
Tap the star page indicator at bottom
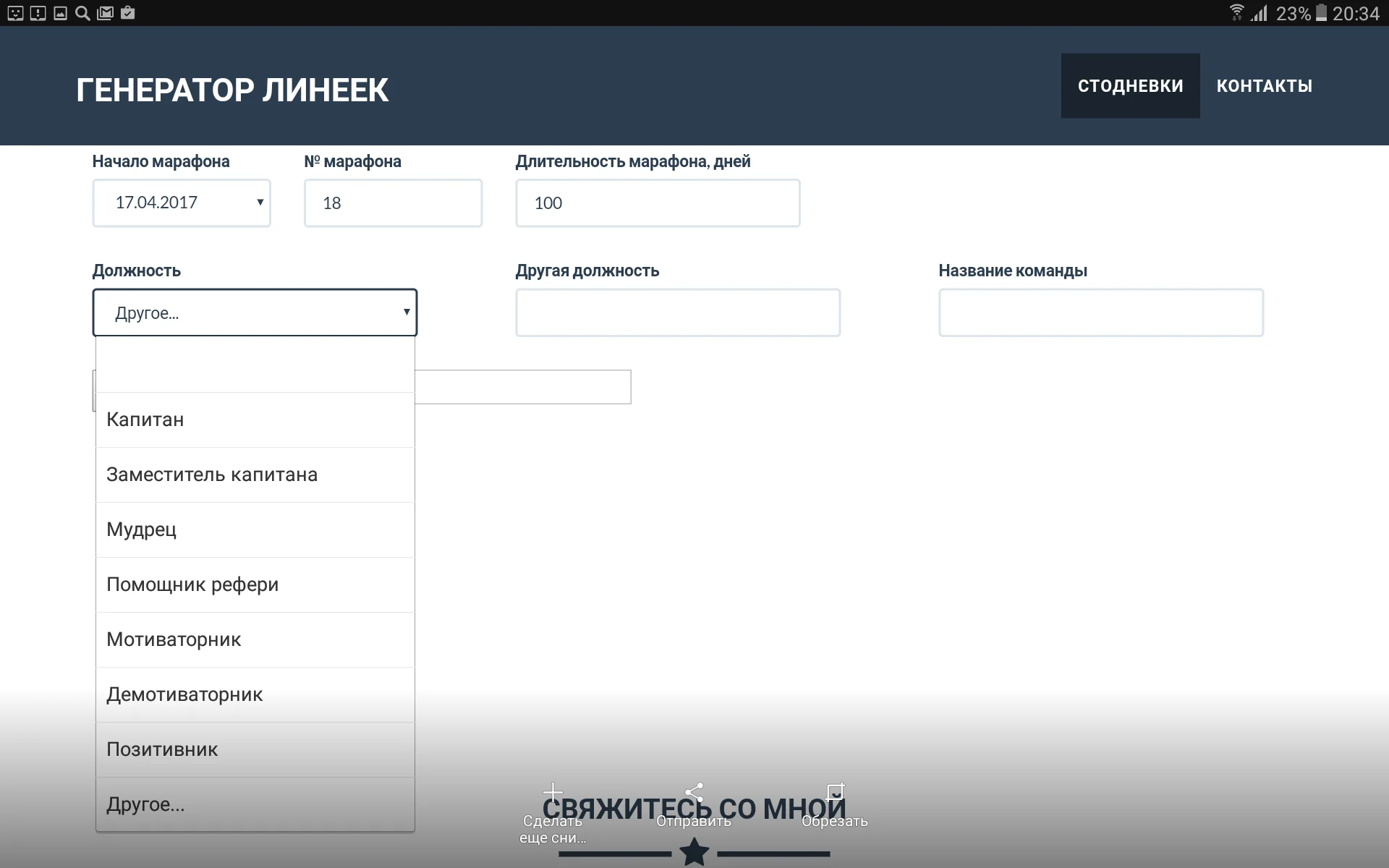(694, 852)
